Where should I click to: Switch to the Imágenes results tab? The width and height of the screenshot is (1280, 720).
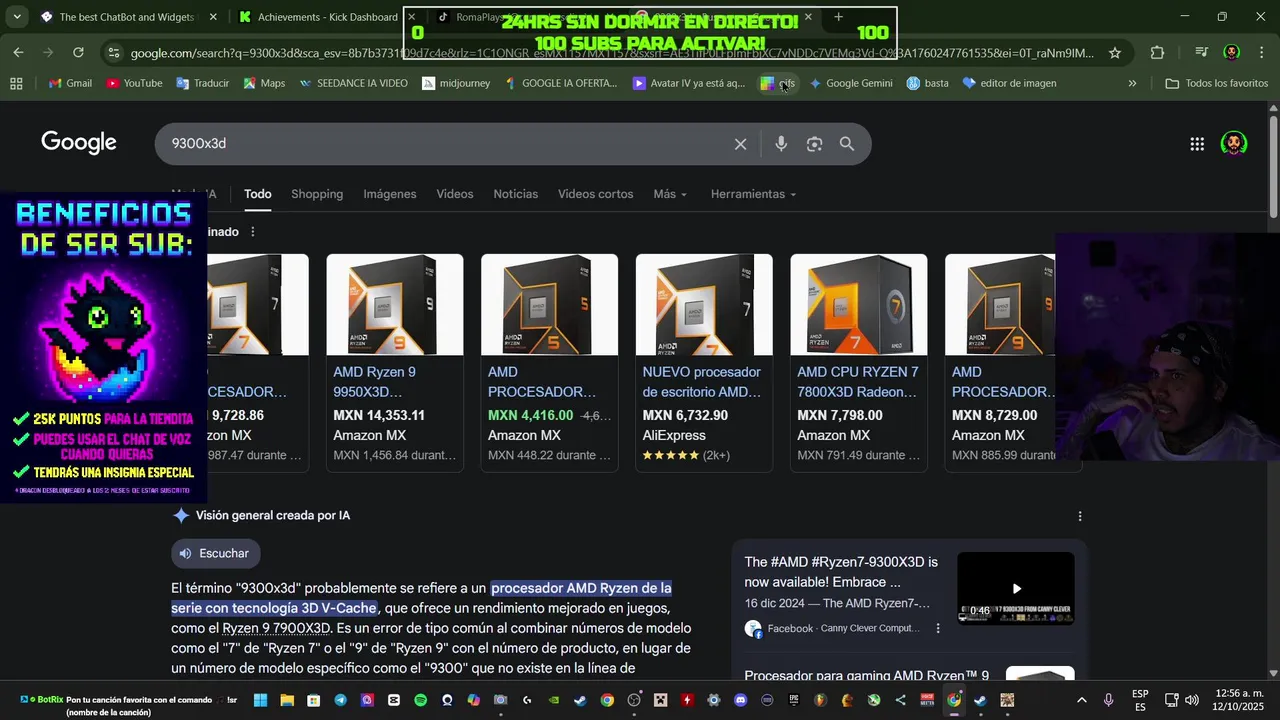pyautogui.click(x=390, y=194)
